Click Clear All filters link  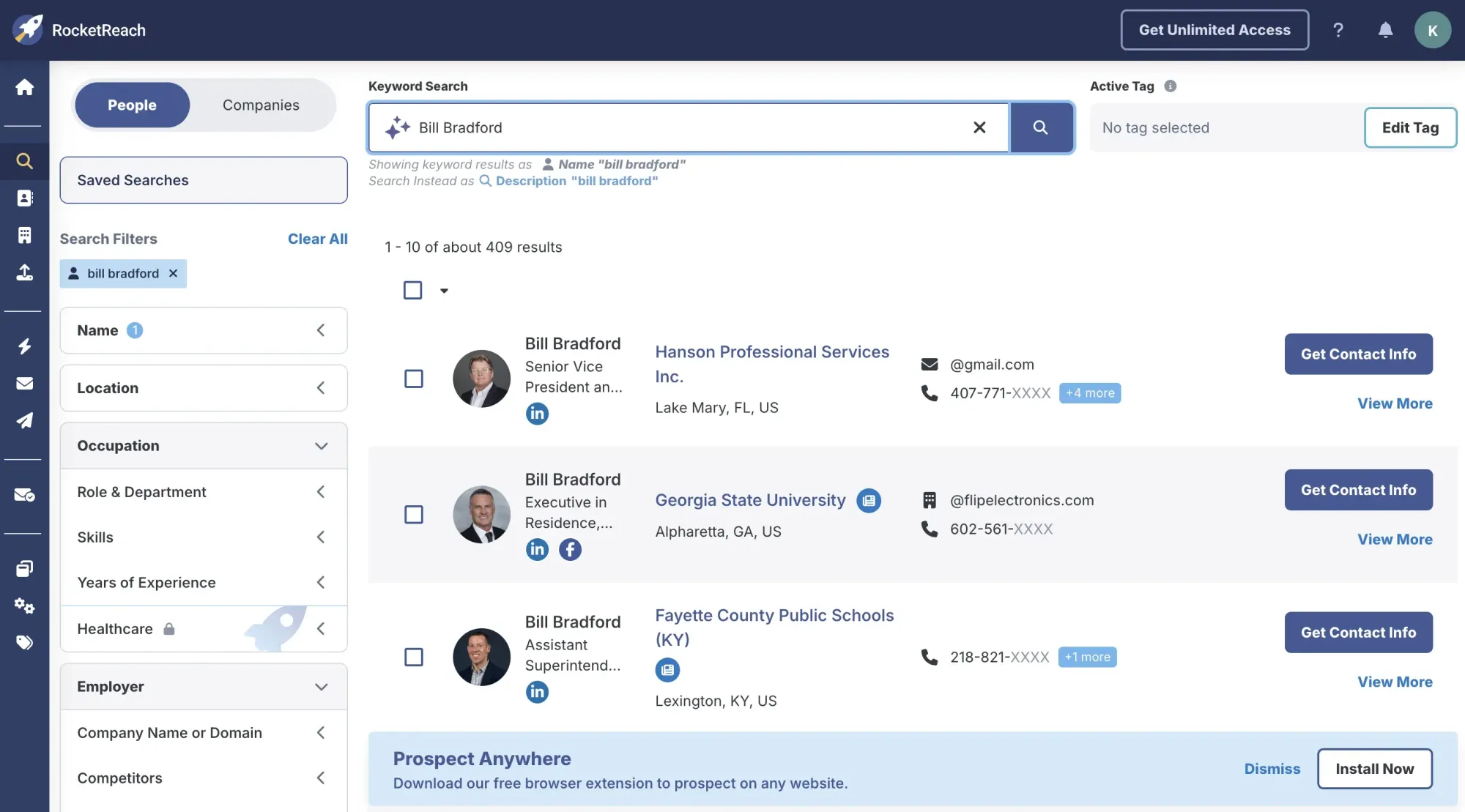(317, 239)
